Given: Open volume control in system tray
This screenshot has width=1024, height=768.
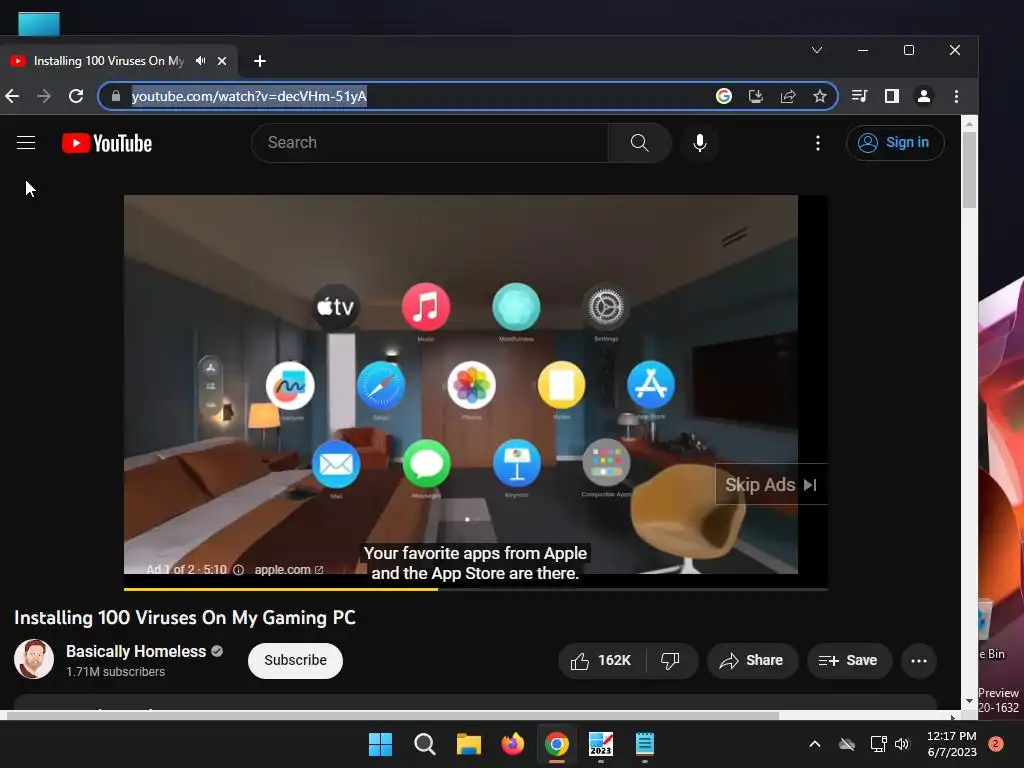Looking at the screenshot, I should (x=902, y=744).
